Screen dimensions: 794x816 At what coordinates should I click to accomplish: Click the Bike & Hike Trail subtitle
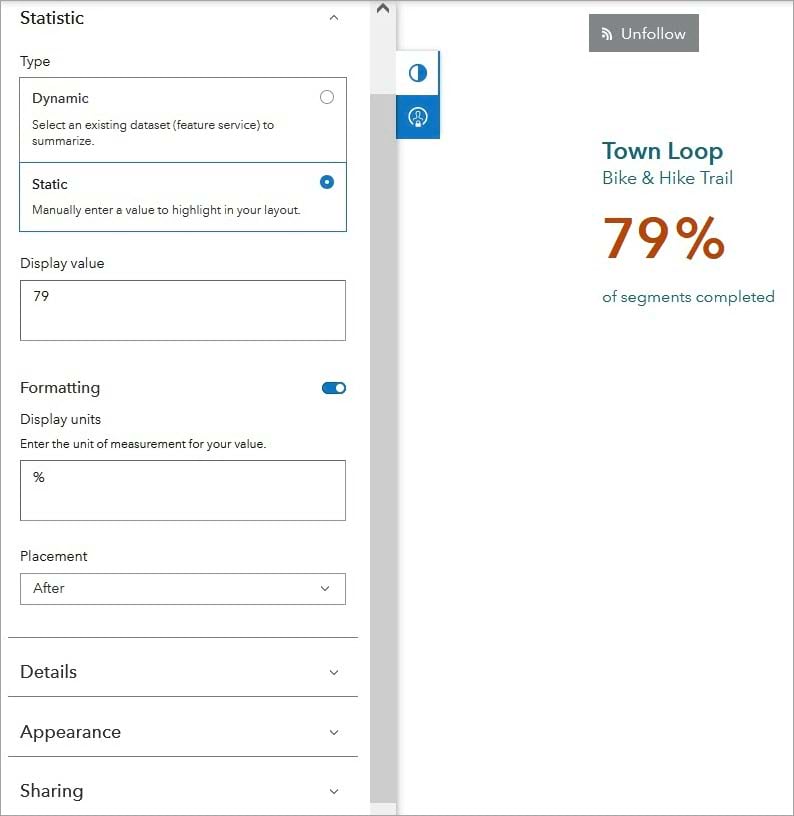pyautogui.click(x=667, y=178)
